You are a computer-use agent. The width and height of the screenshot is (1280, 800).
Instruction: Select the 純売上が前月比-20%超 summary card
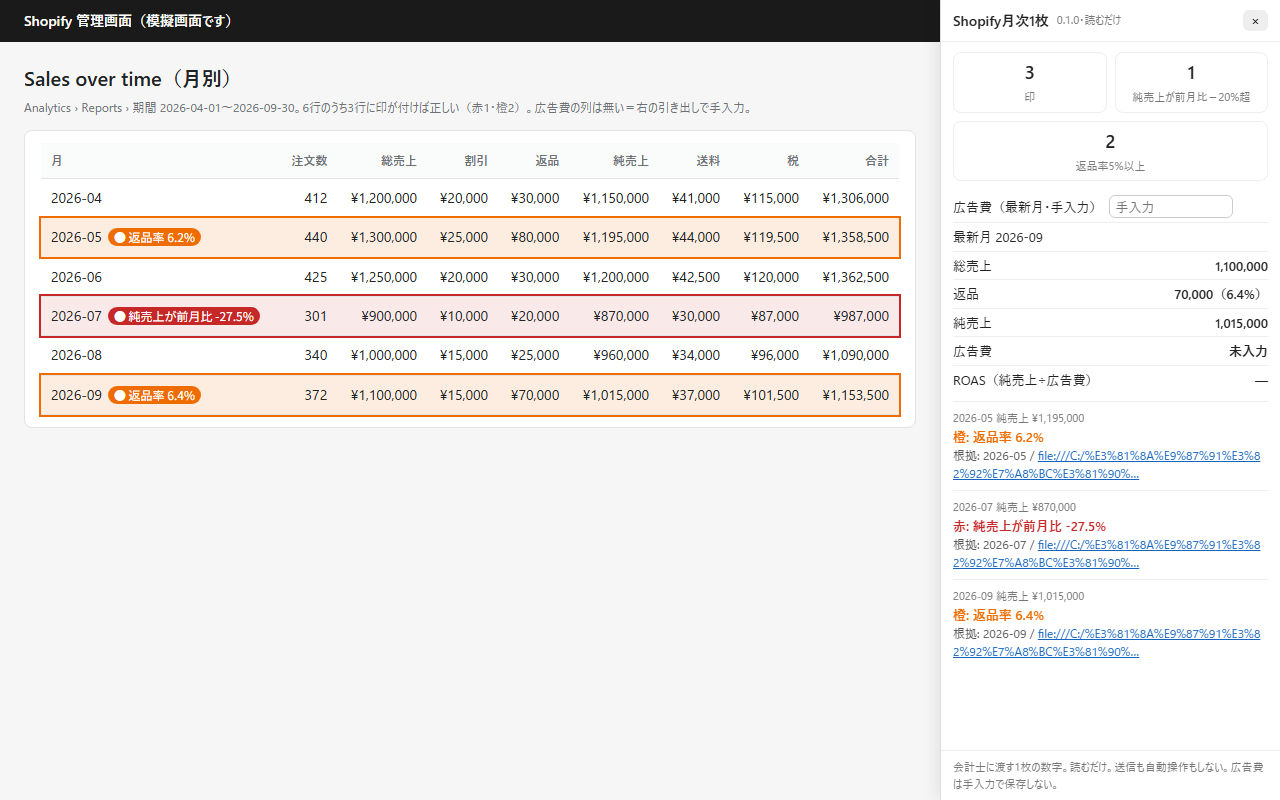point(1191,82)
